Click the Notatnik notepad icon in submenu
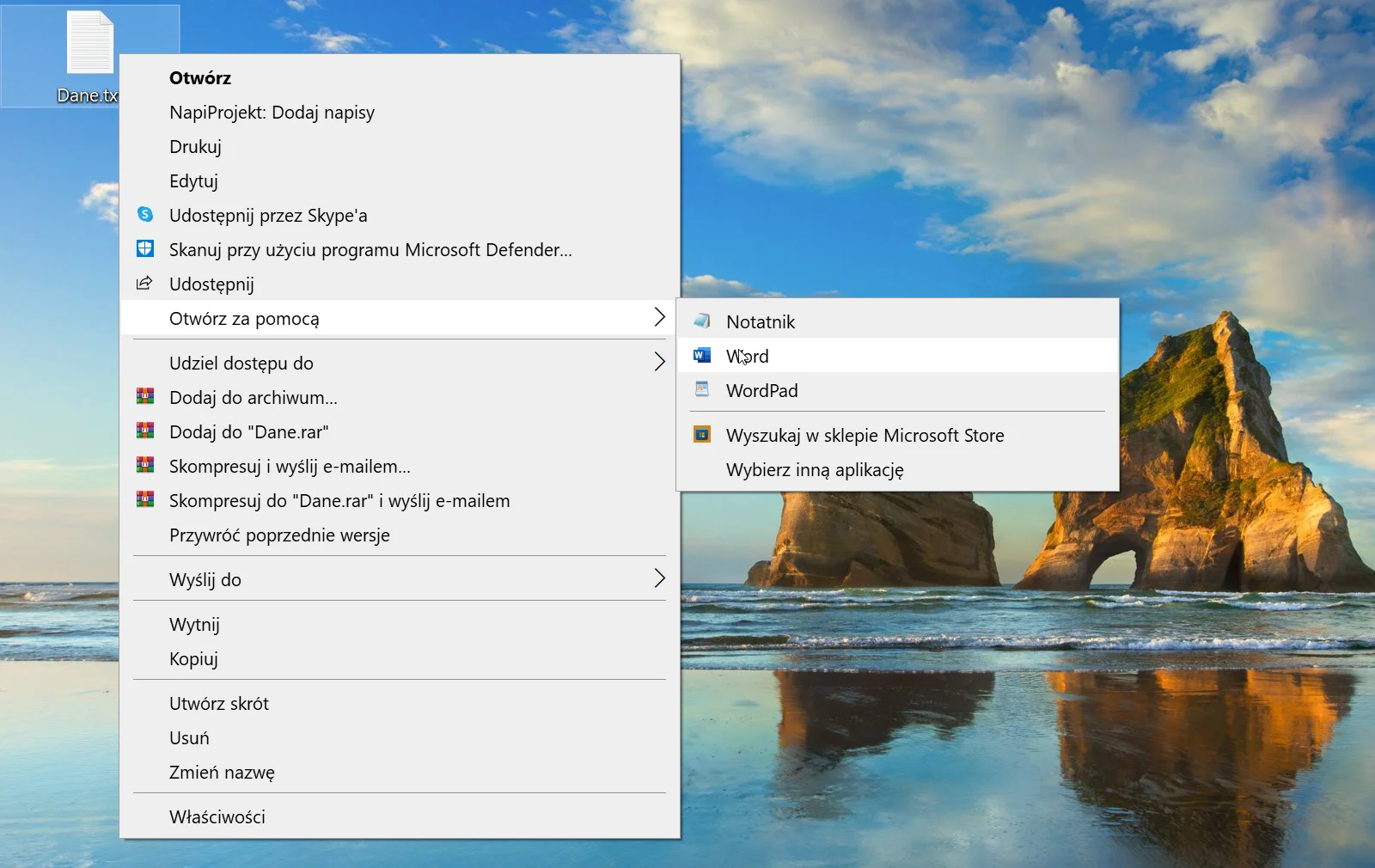 pos(702,321)
